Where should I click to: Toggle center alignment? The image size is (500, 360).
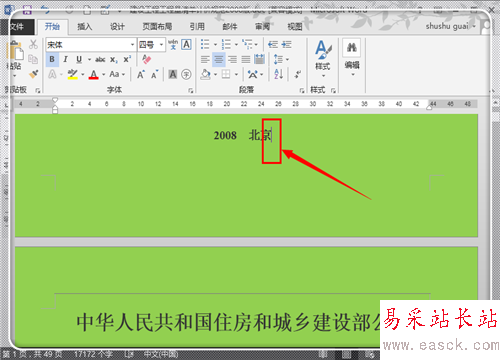pos(219,59)
